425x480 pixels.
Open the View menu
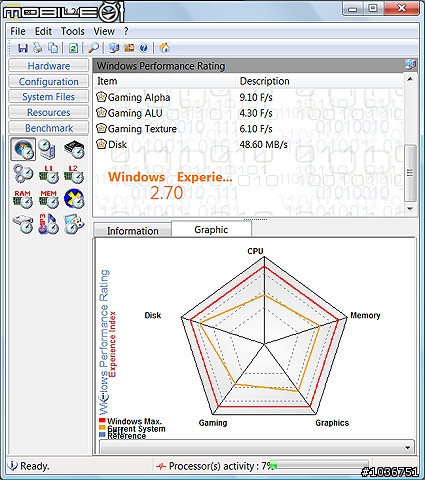coord(104,31)
